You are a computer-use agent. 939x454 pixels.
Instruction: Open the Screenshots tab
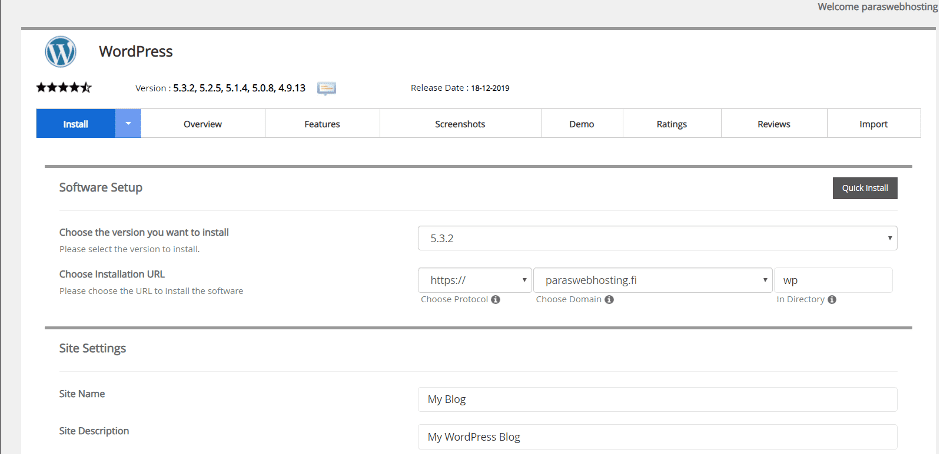tap(460, 124)
